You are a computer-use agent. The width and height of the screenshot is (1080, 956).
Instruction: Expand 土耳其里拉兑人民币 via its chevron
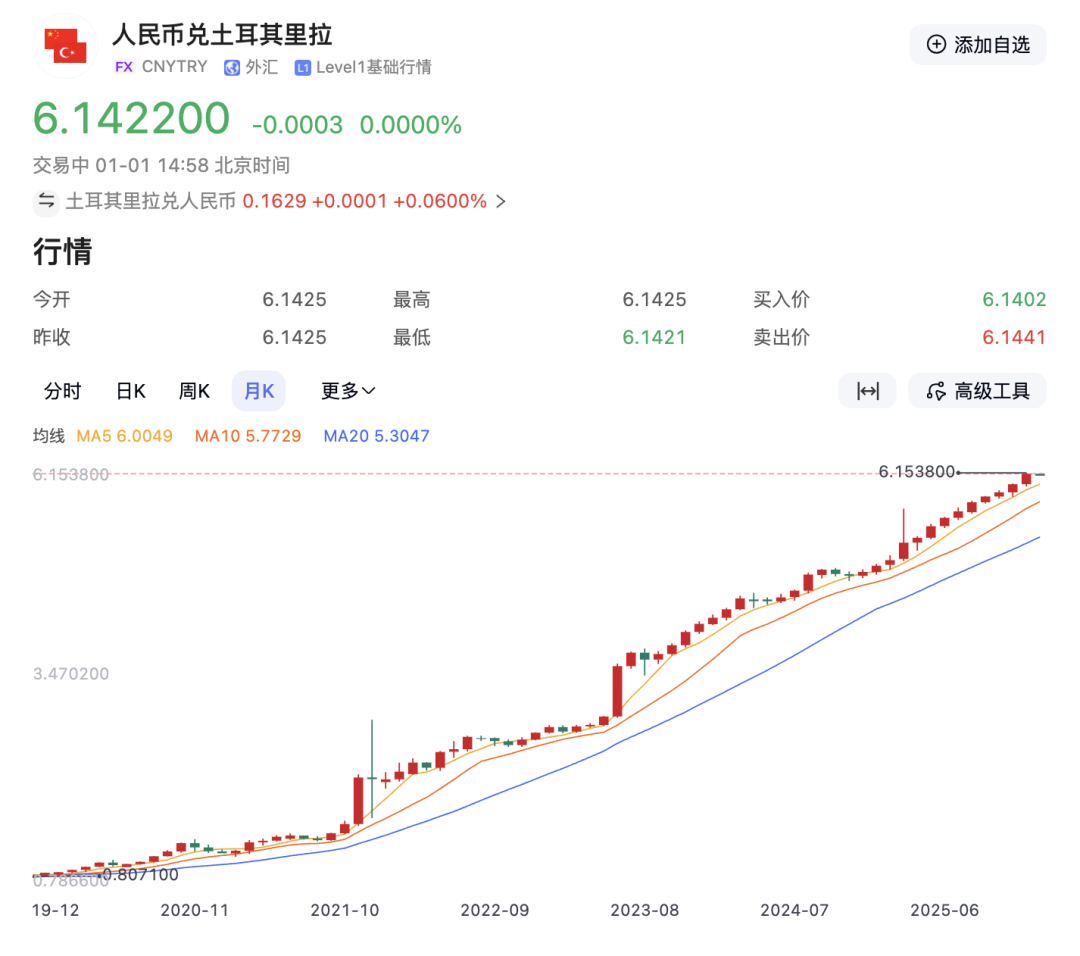pos(500,201)
